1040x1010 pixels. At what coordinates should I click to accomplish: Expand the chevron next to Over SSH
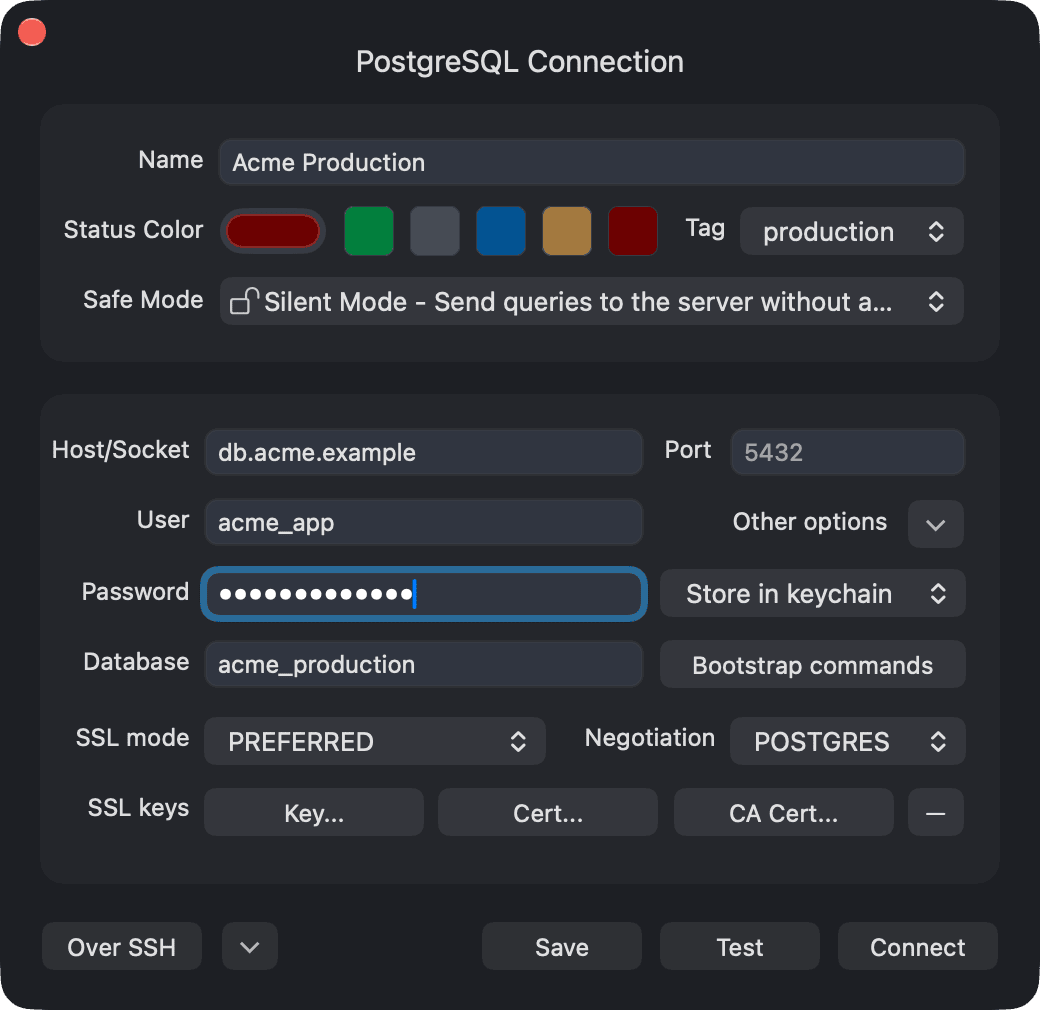click(250, 946)
